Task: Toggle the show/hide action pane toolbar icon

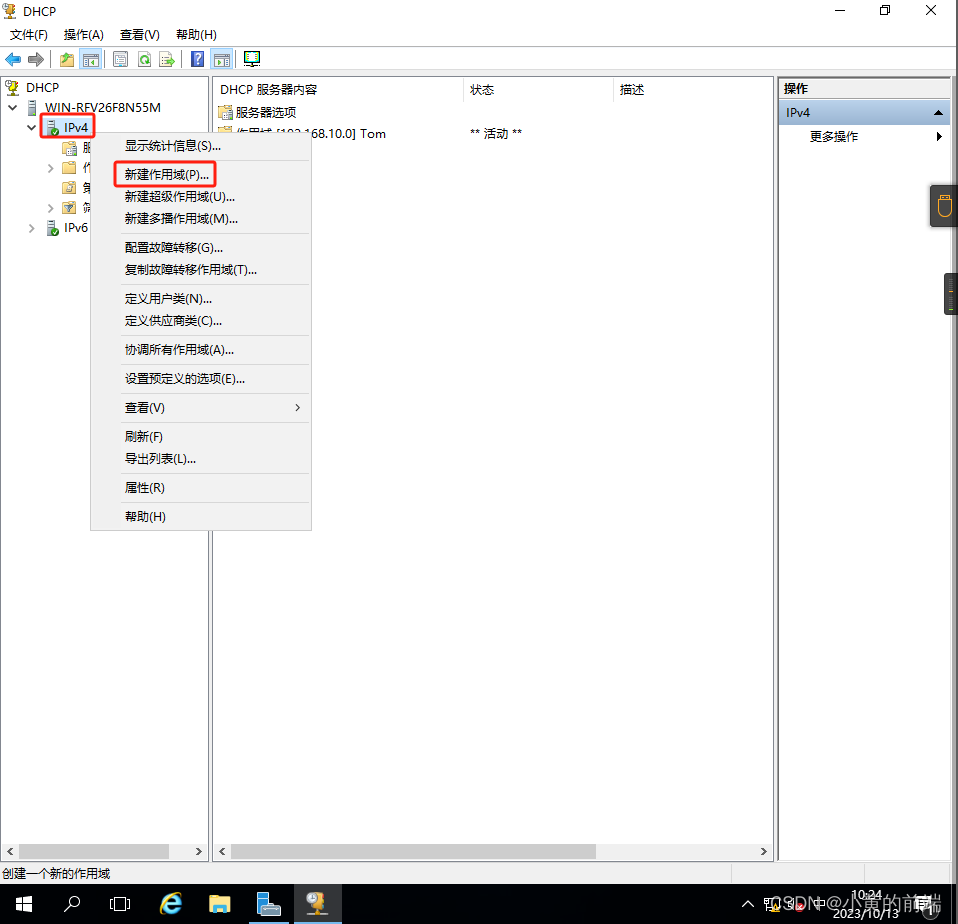Action: click(221, 59)
